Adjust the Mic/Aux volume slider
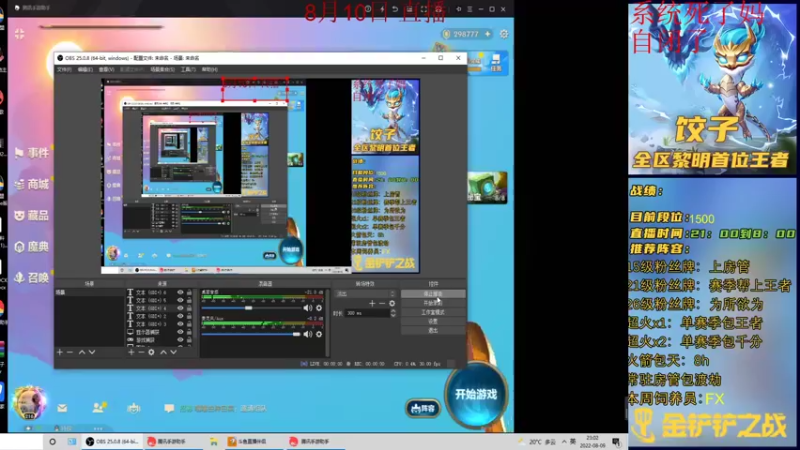Screen dimensions: 800x450 point(251,334)
